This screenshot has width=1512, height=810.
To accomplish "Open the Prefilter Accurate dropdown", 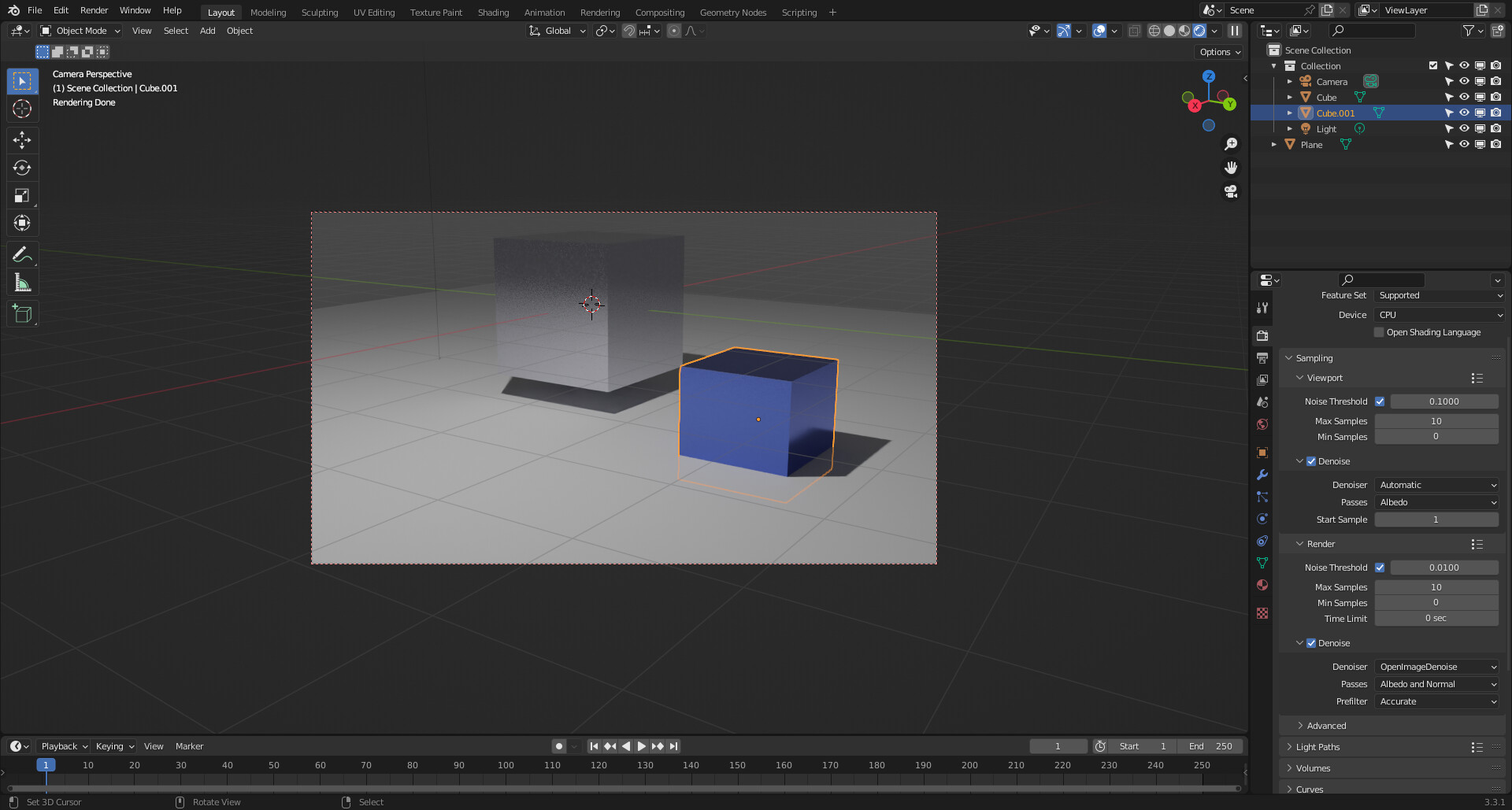I will pos(1437,701).
